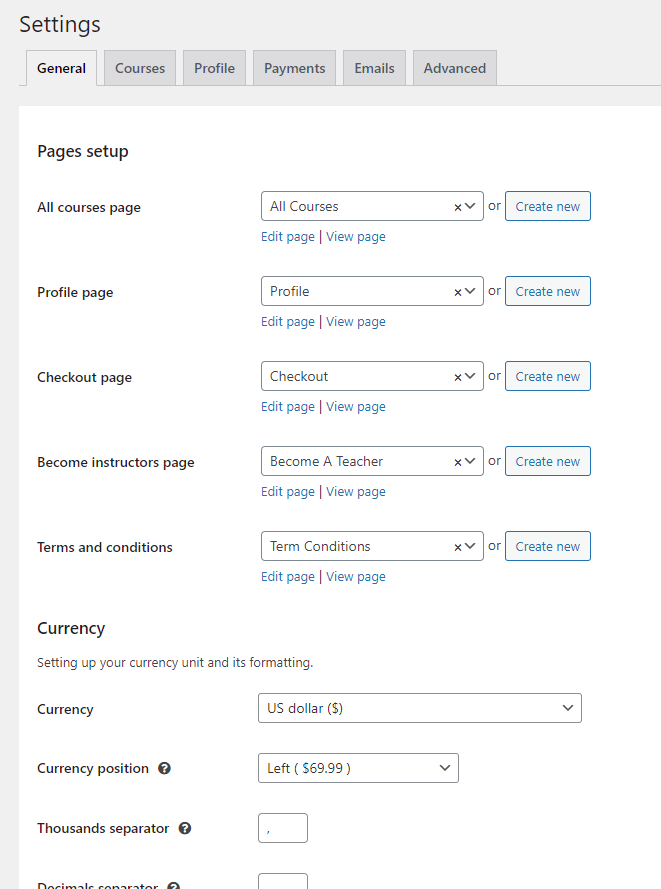Click help icon beside Decimals separator
Image resolution: width=661 pixels, height=889 pixels.
(173, 886)
